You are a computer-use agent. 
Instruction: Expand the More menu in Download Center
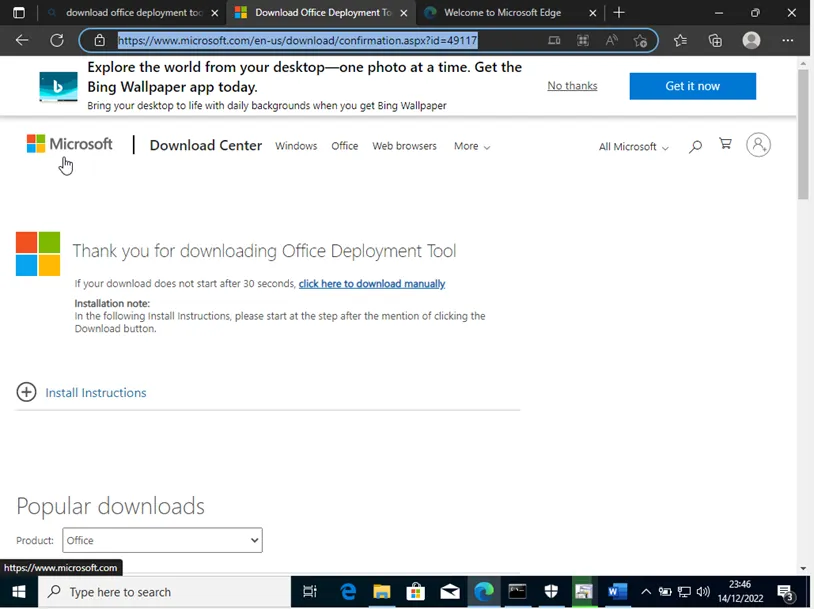[471, 146]
